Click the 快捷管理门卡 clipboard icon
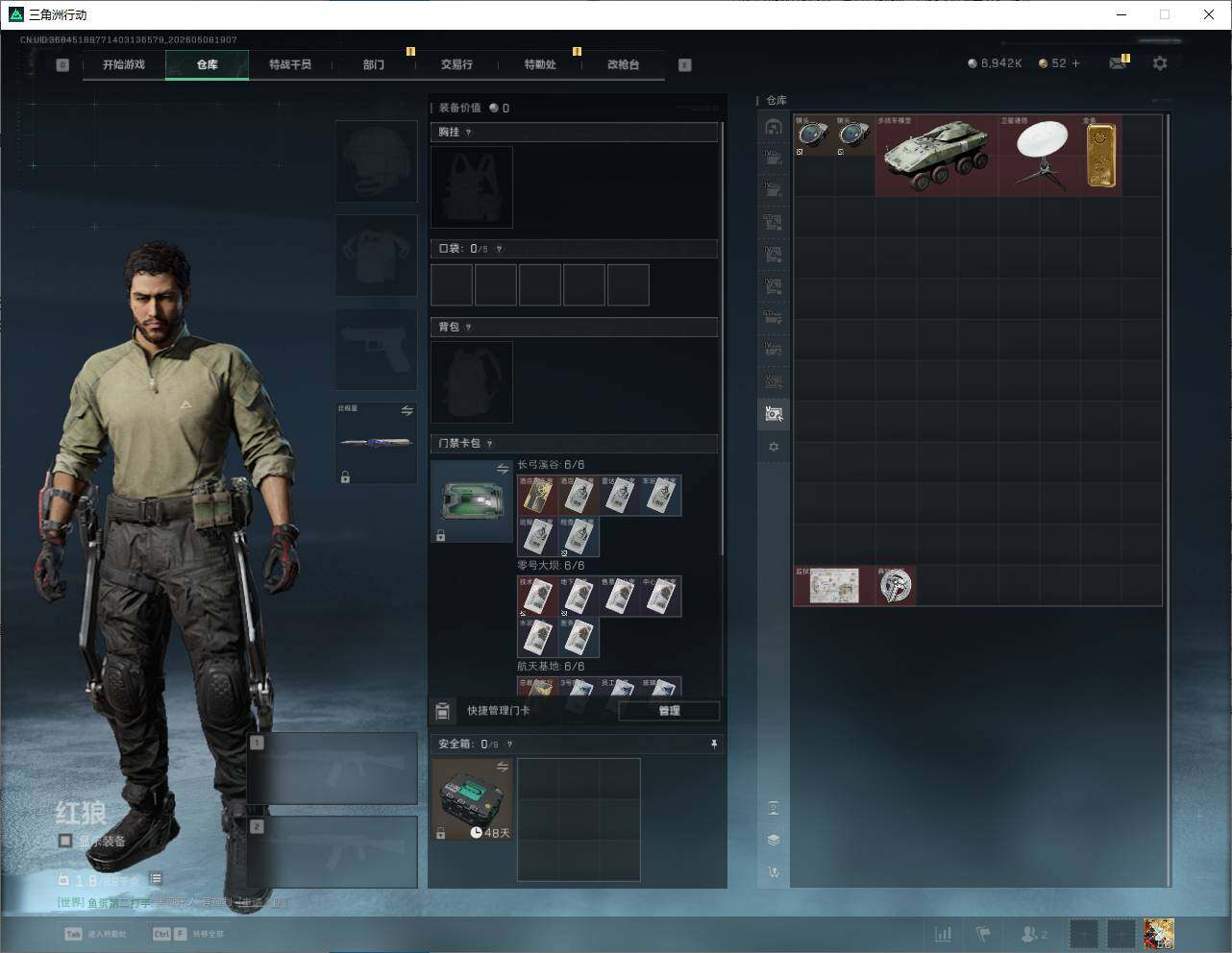 [442, 711]
